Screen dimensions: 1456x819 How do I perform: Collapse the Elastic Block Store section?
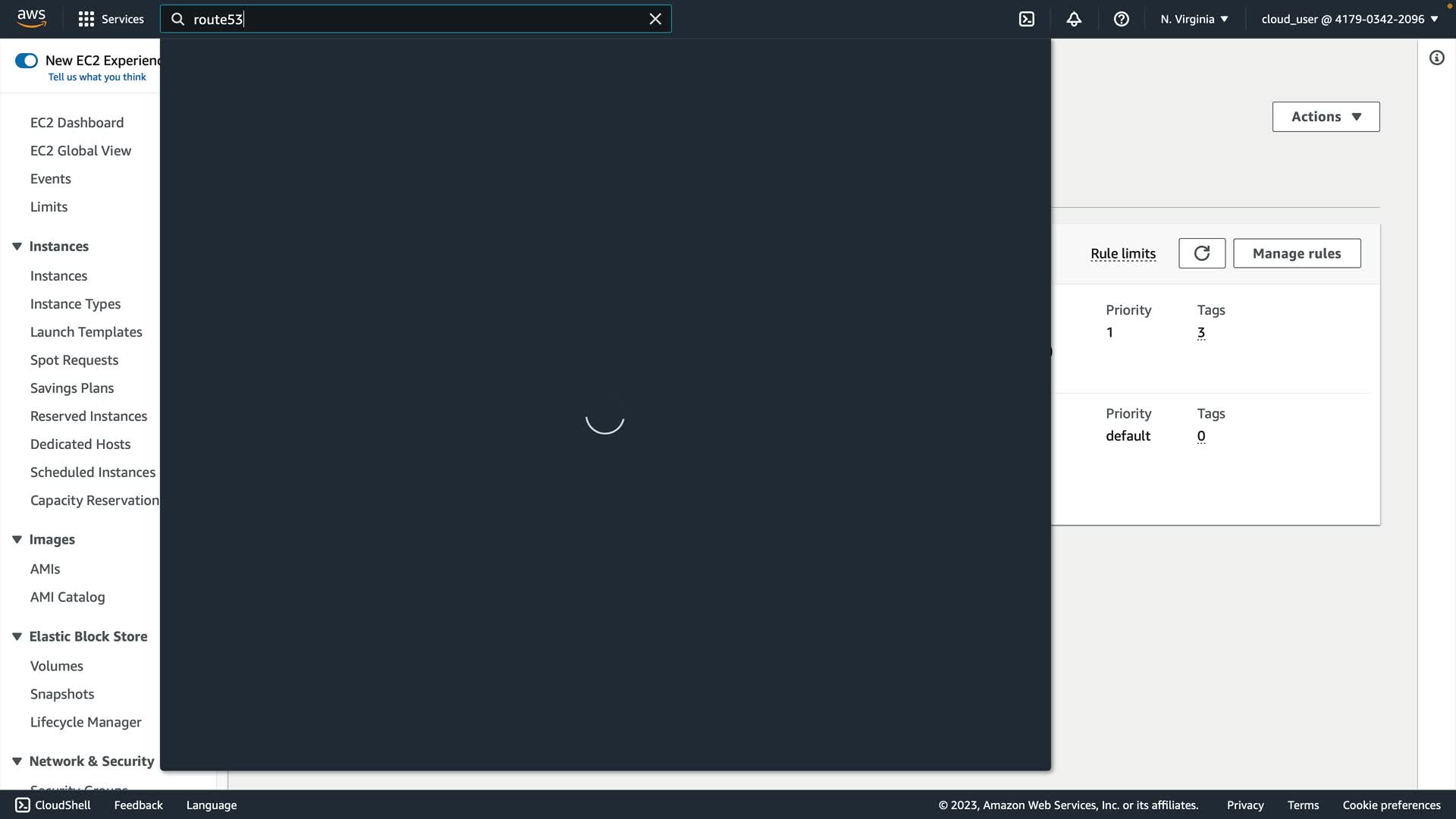(x=17, y=636)
